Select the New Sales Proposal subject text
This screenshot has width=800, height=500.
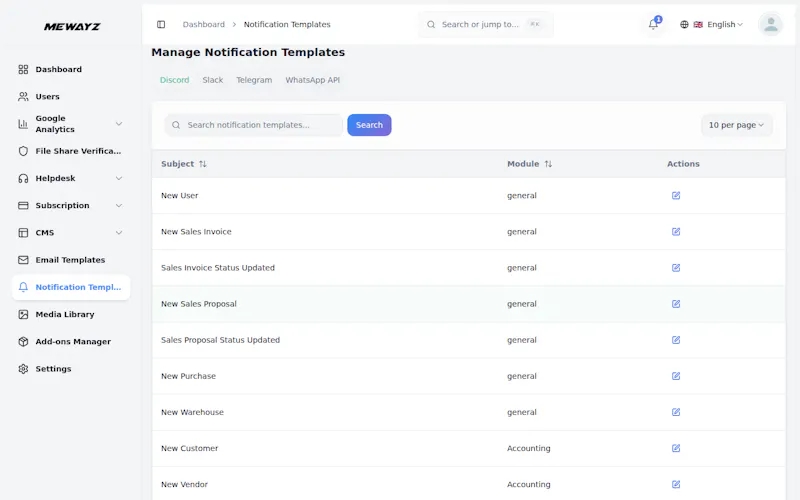click(x=199, y=304)
